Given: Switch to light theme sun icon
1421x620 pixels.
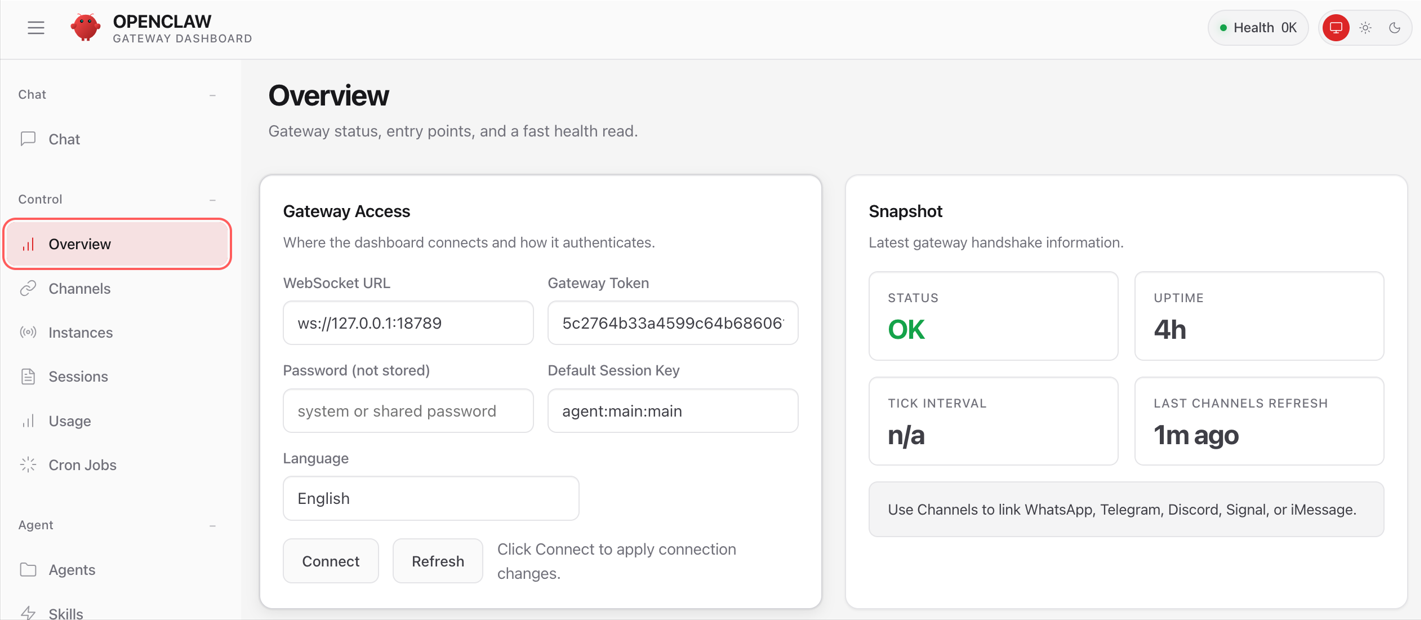Looking at the screenshot, I should click(1366, 28).
